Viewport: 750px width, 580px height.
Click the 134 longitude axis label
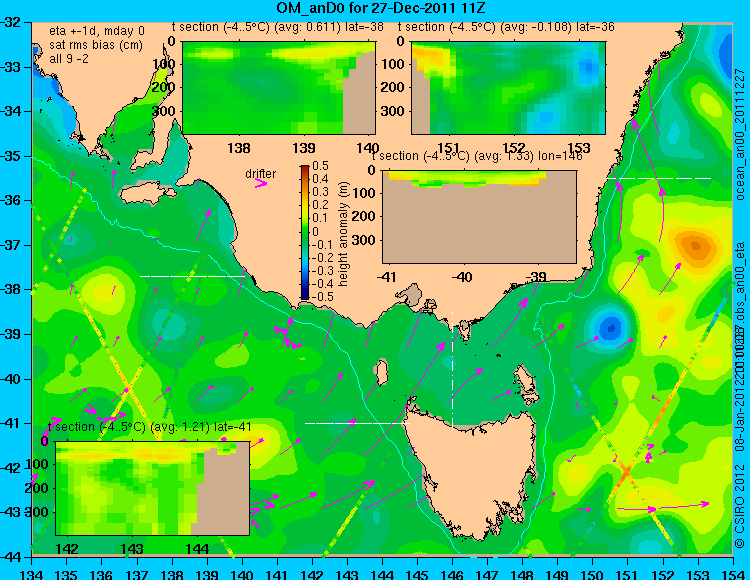point(32,574)
